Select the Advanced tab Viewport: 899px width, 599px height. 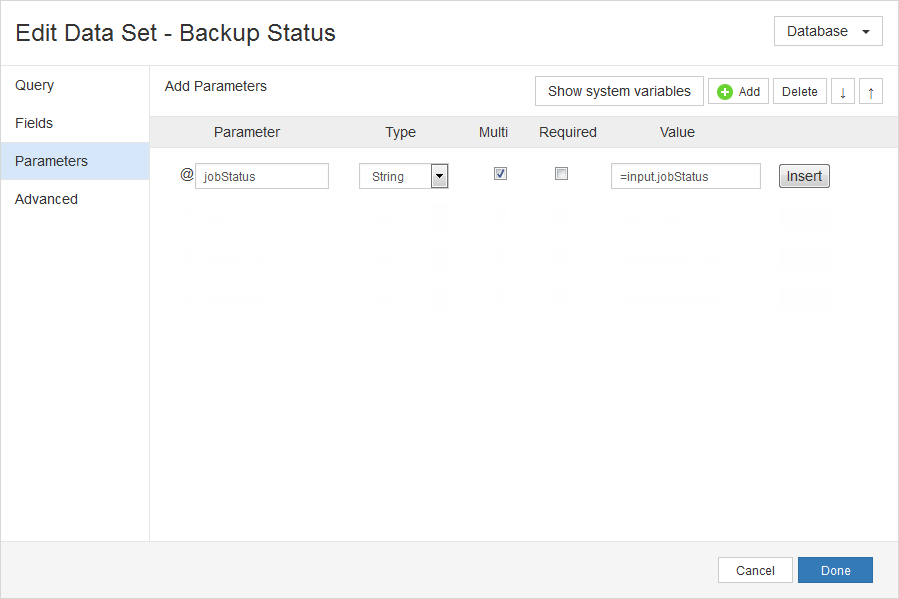coord(46,199)
